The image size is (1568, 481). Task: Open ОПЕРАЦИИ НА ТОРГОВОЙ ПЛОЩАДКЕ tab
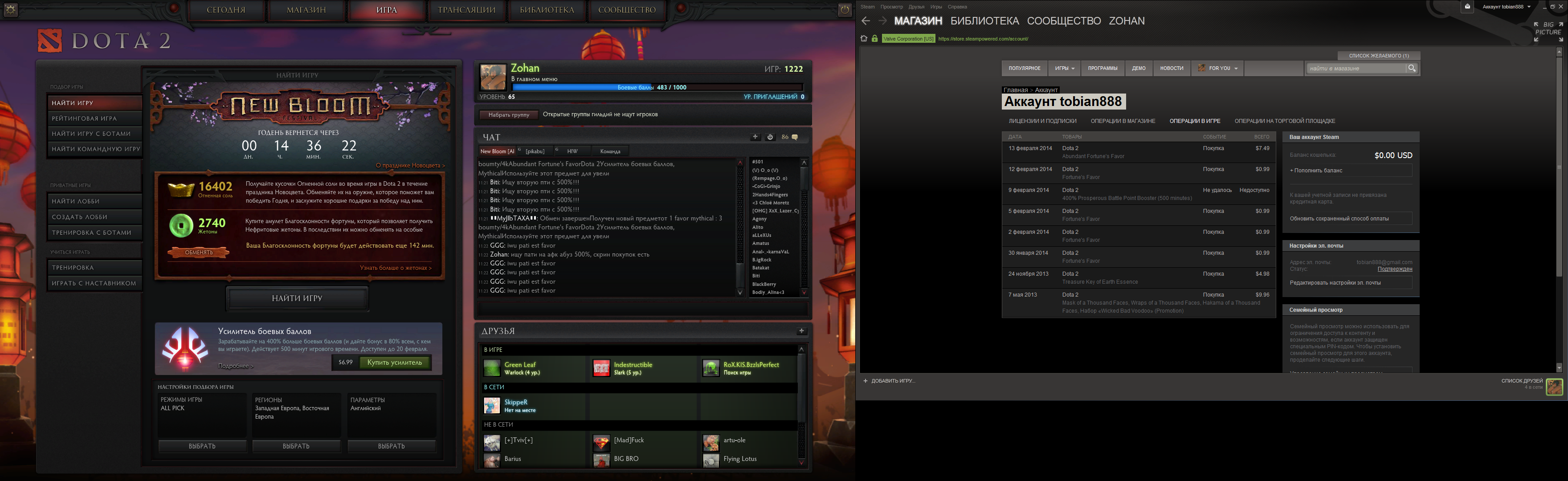tap(1284, 121)
